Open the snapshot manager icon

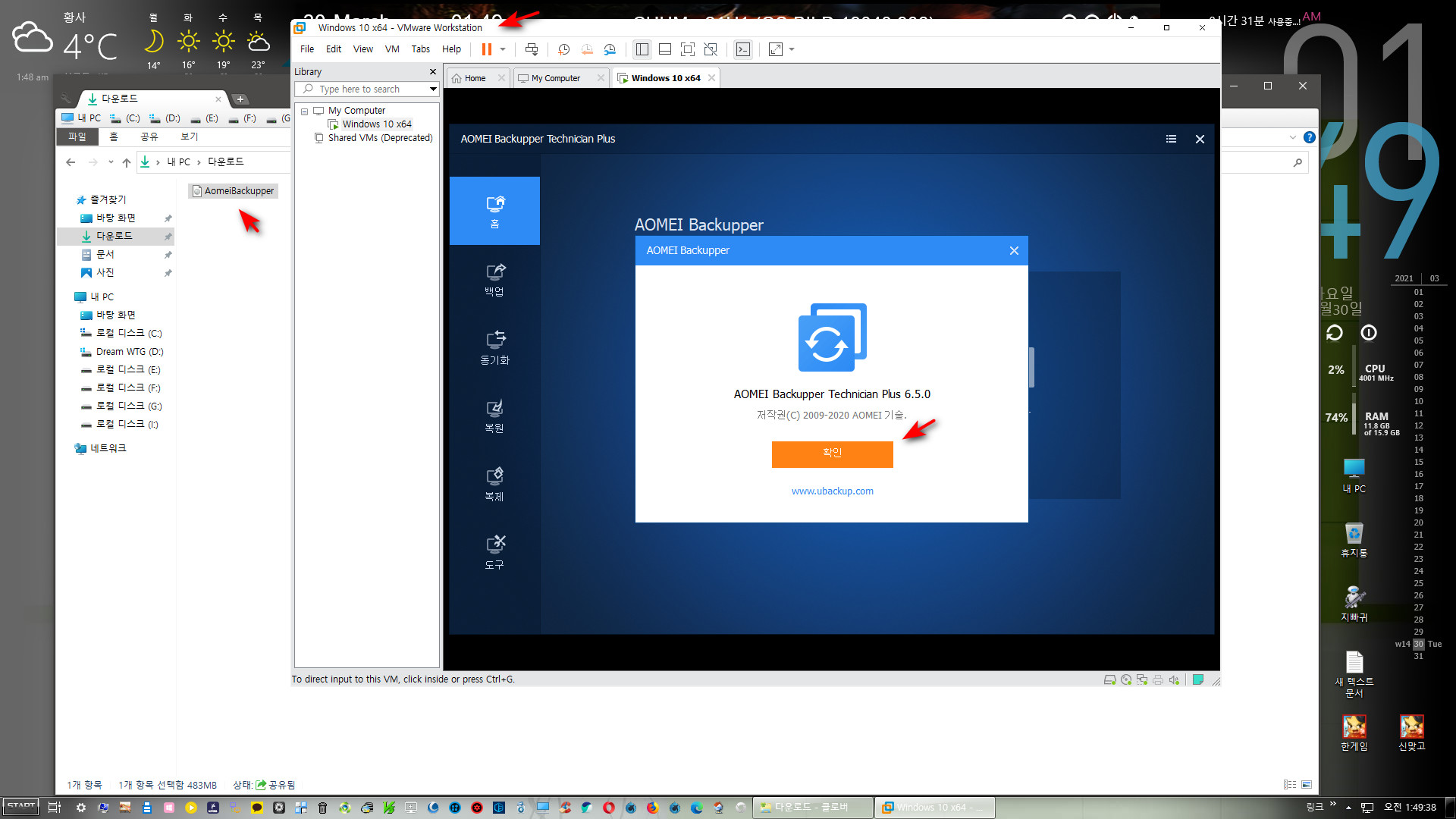coord(610,49)
